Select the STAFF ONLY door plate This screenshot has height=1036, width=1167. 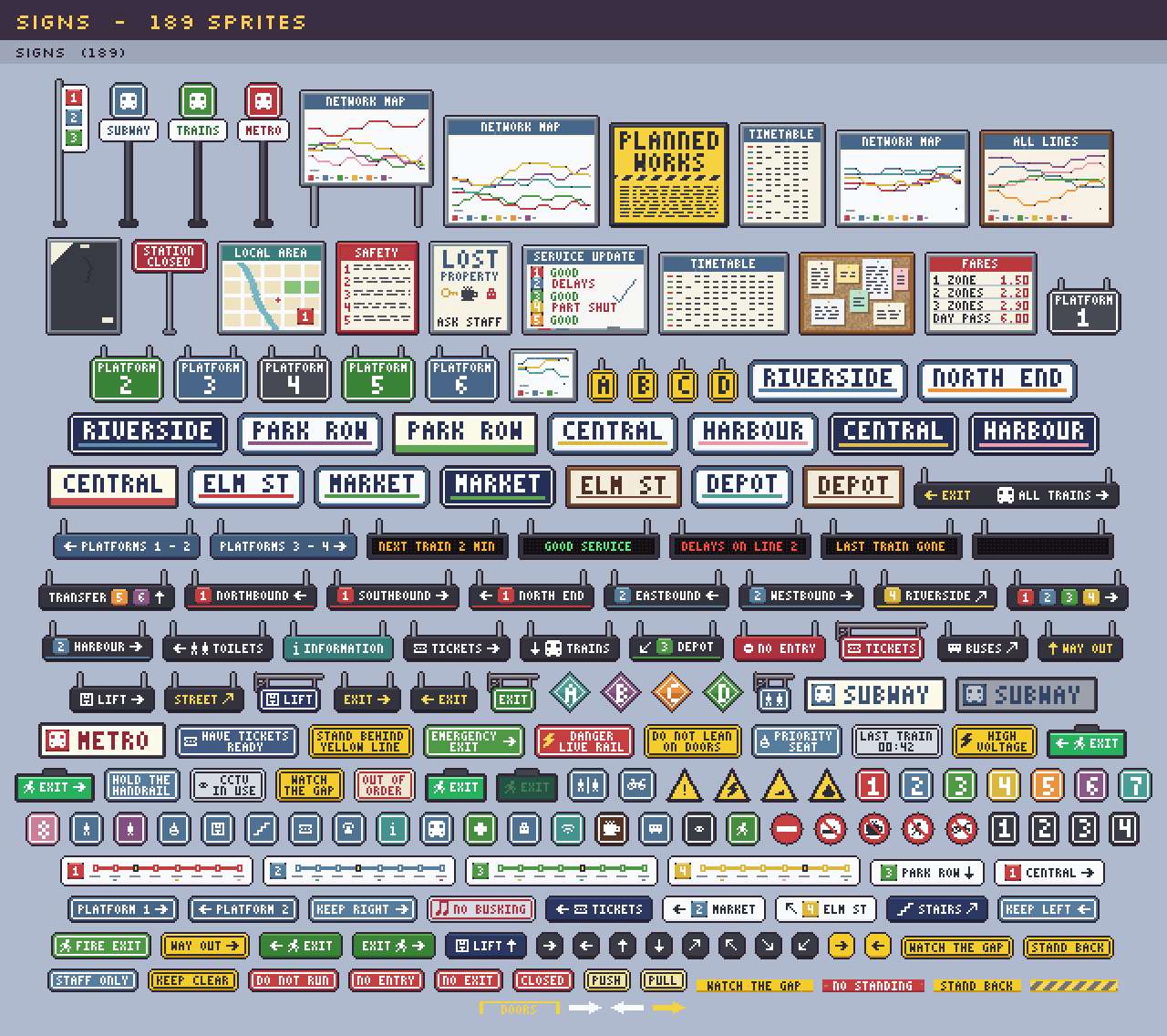[x=92, y=980]
